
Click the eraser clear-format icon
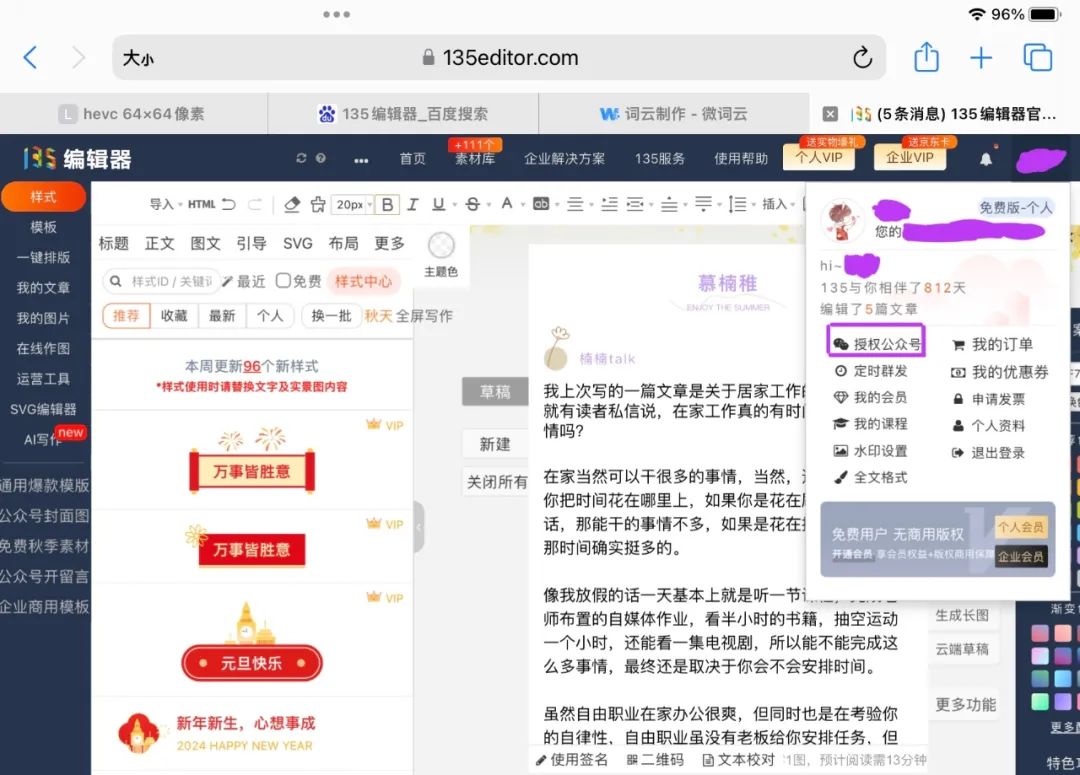(x=292, y=205)
